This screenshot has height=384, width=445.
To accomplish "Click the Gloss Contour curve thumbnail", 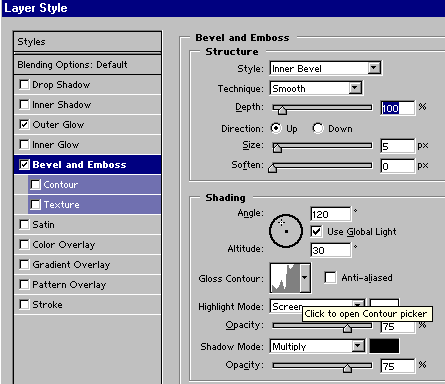I will [285, 278].
